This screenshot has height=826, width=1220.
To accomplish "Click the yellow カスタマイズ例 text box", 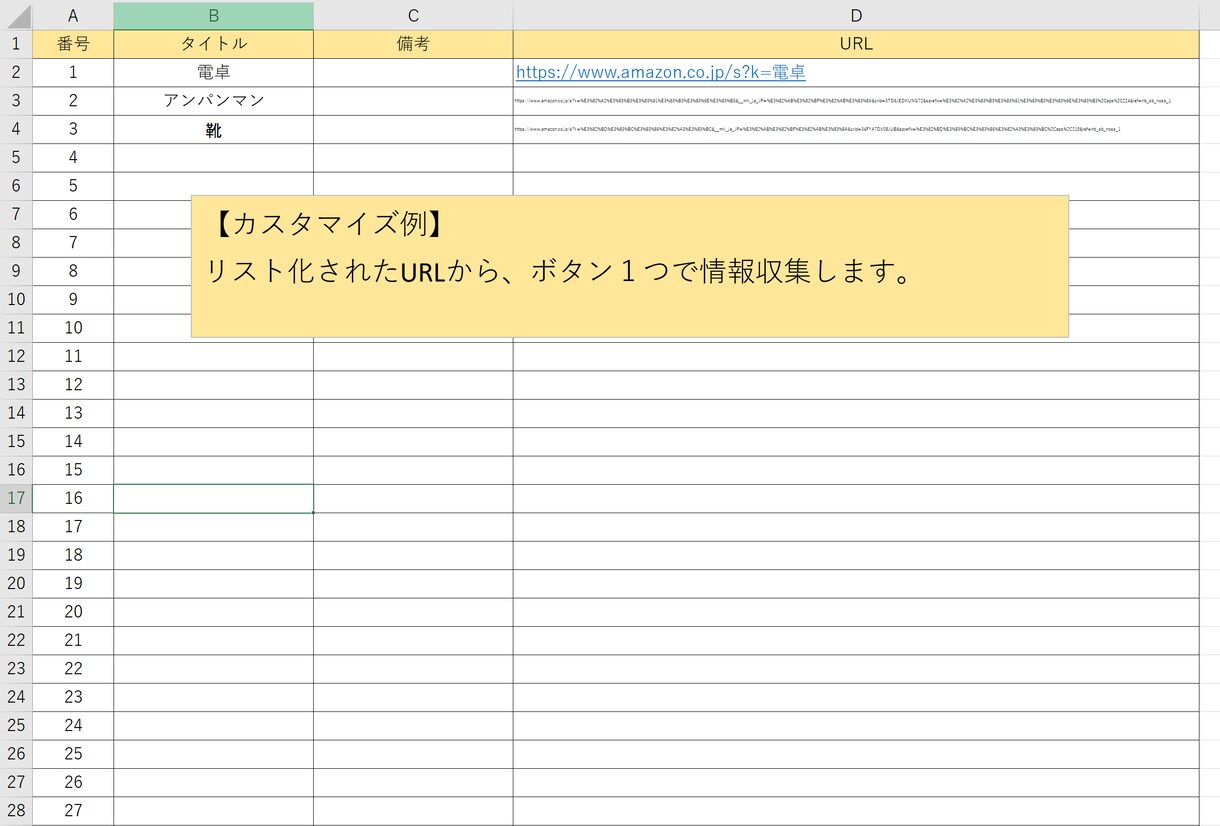I will [630, 266].
